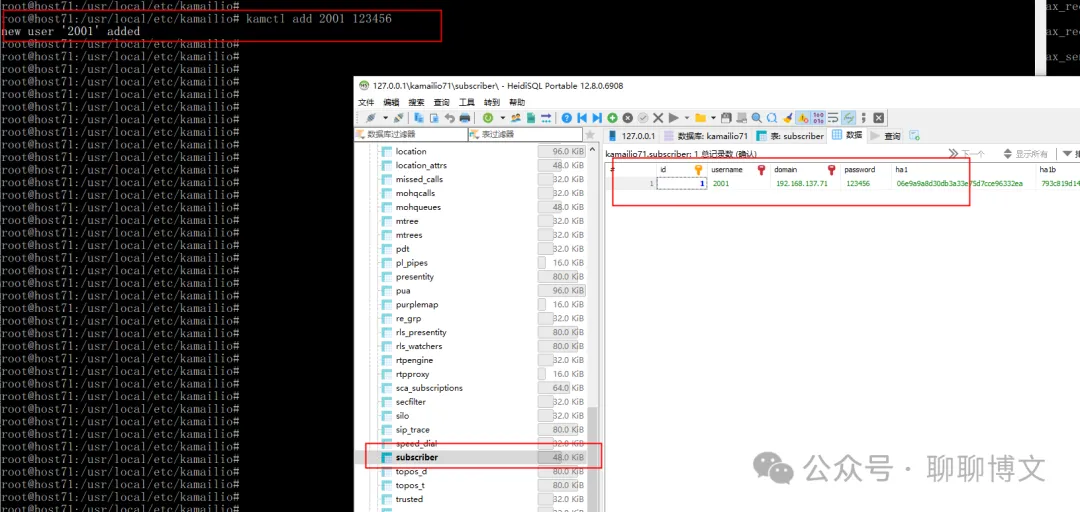Open the user manager toolbar icon

click(x=516, y=118)
